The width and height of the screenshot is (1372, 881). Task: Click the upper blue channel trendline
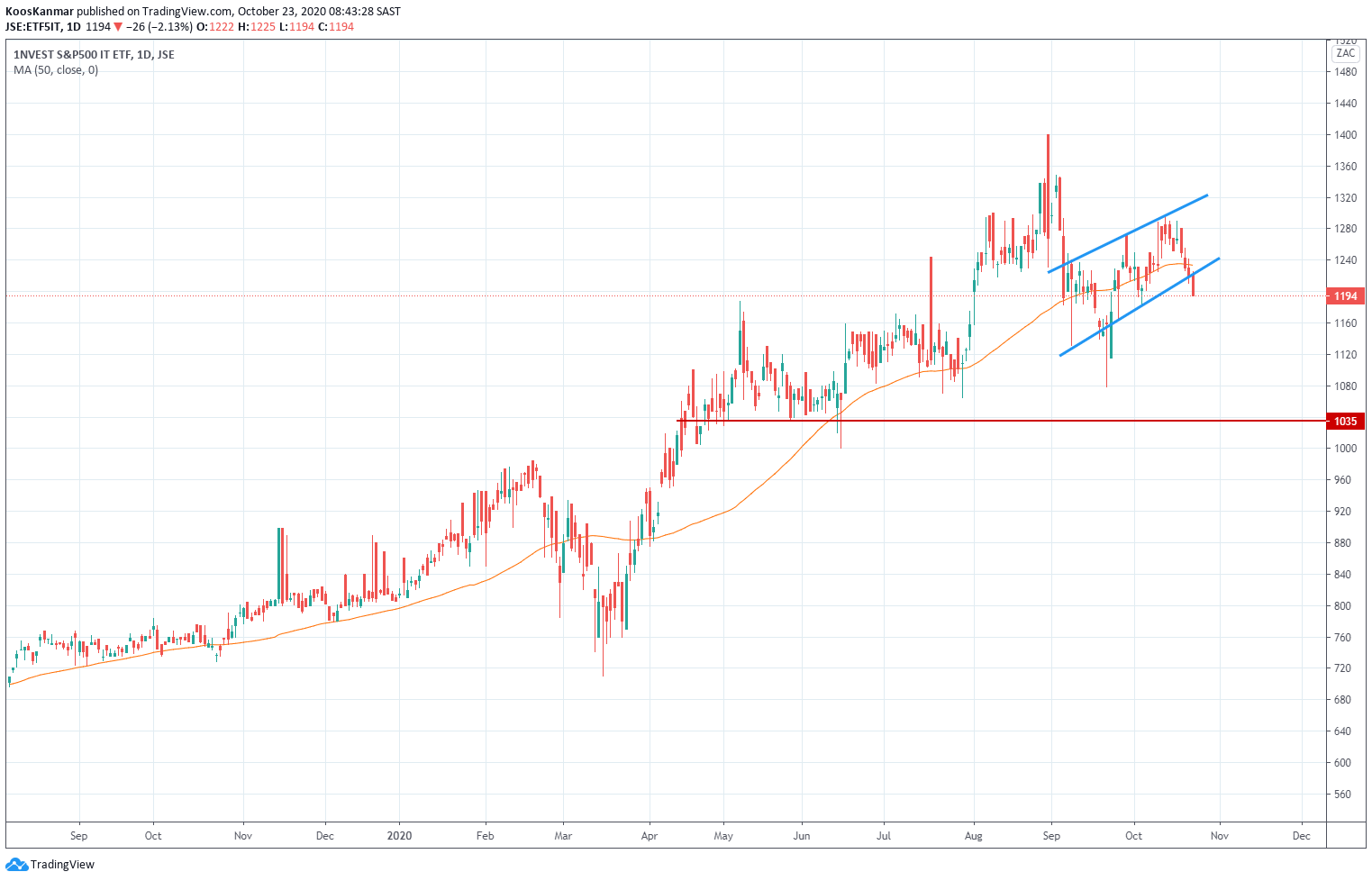click(x=1127, y=233)
